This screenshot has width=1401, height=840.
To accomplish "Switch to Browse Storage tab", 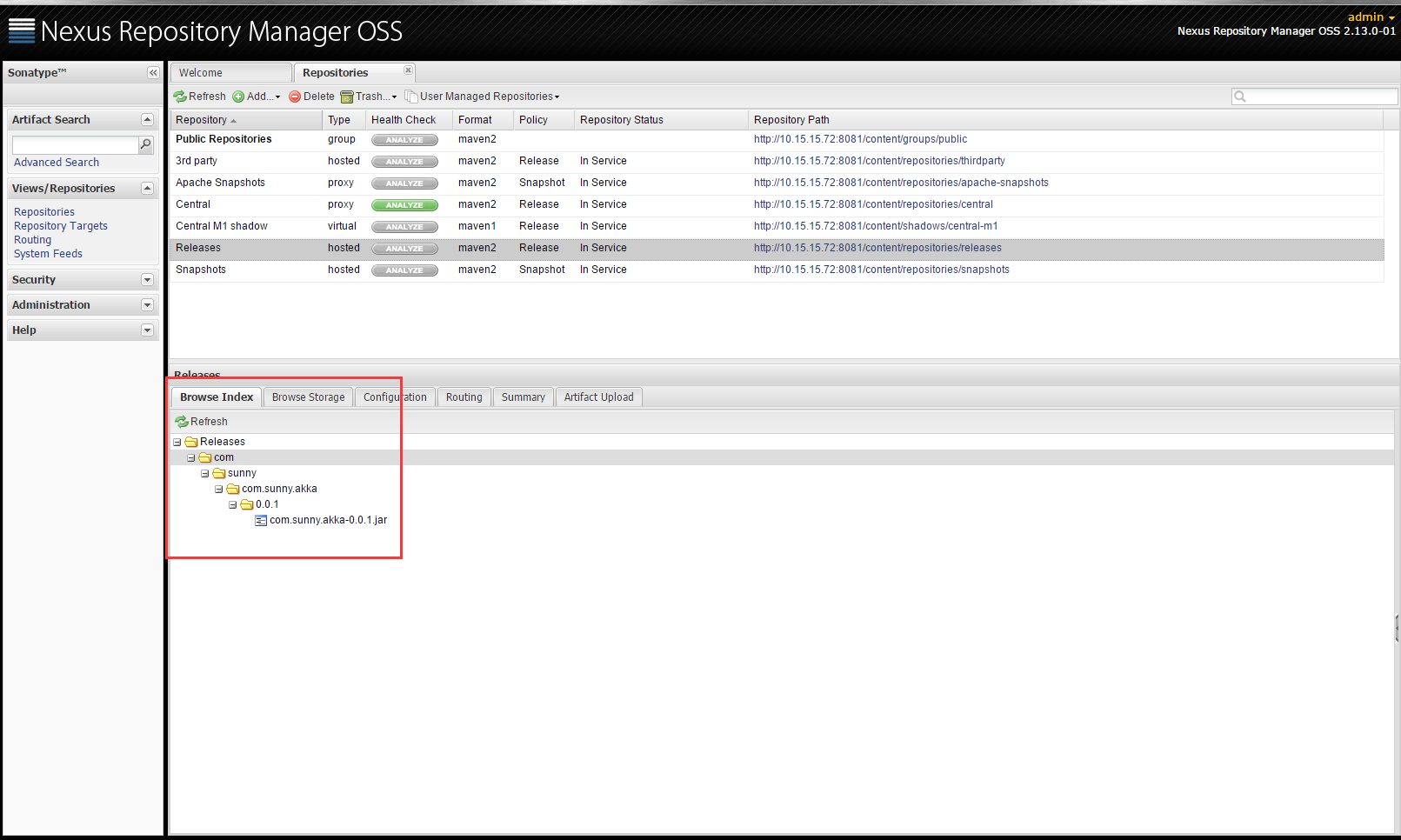I will [308, 397].
